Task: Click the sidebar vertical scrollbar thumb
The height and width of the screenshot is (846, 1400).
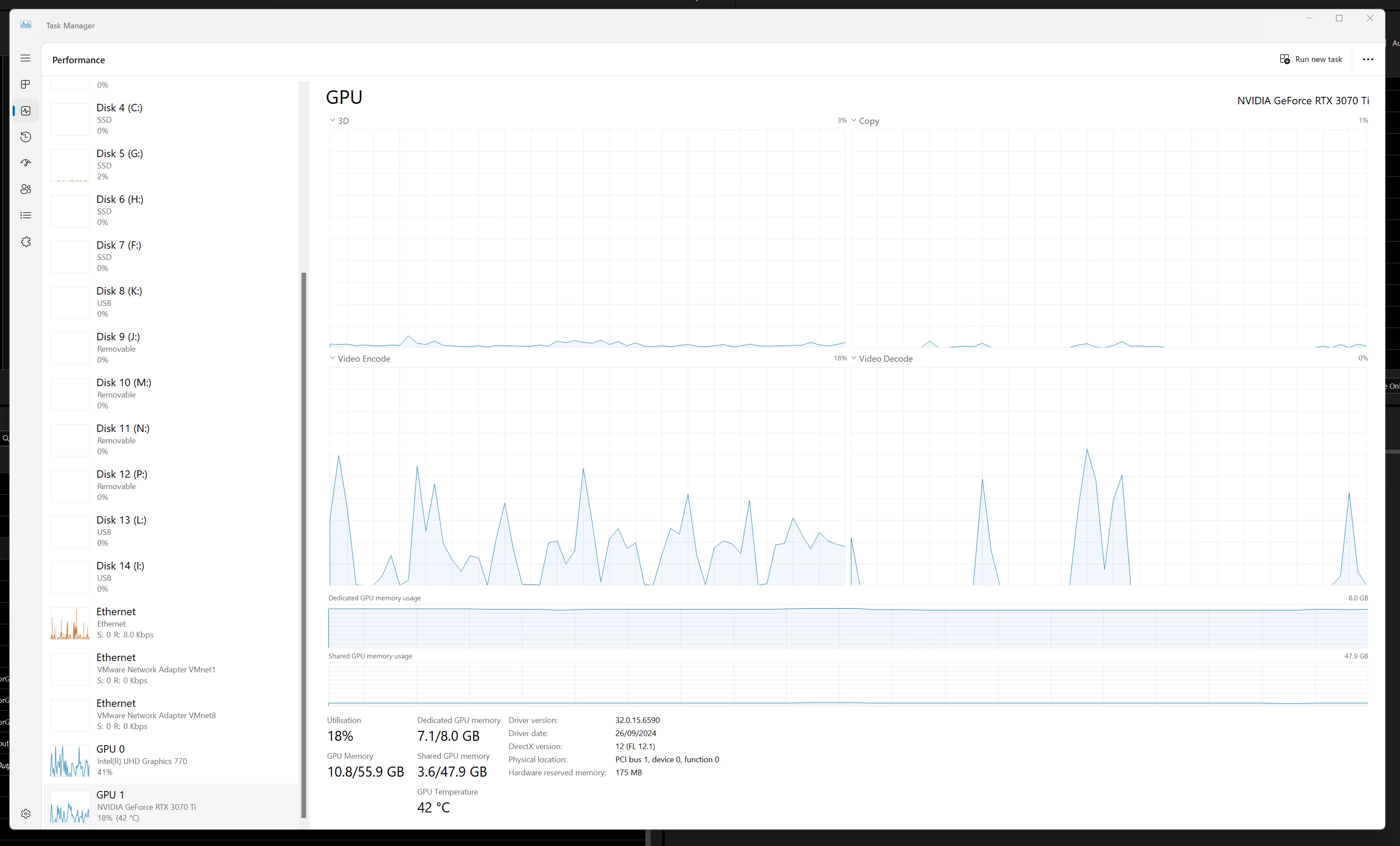Action: pos(304,545)
